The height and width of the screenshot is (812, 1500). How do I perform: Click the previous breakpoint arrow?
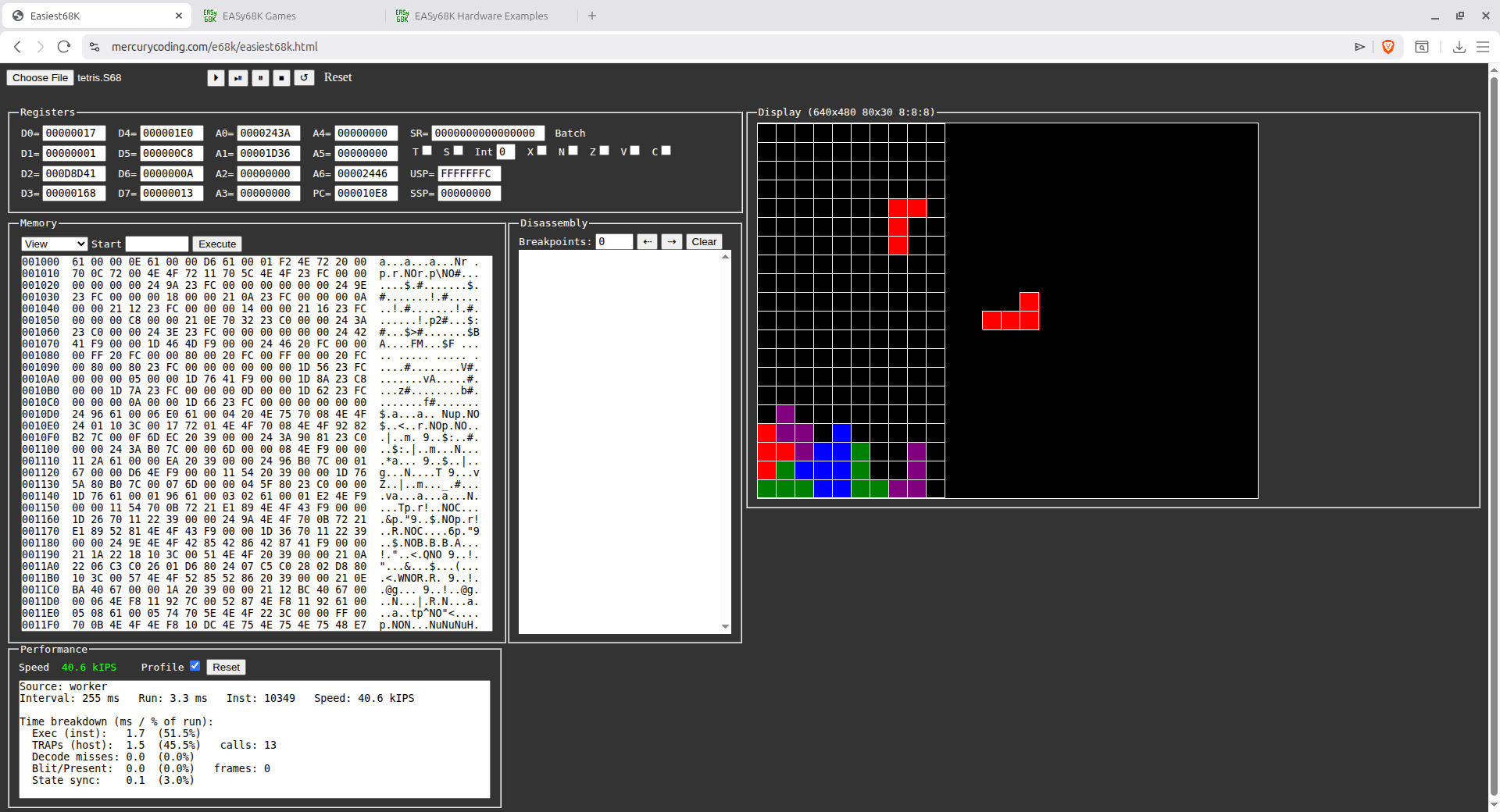pyautogui.click(x=647, y=241)
